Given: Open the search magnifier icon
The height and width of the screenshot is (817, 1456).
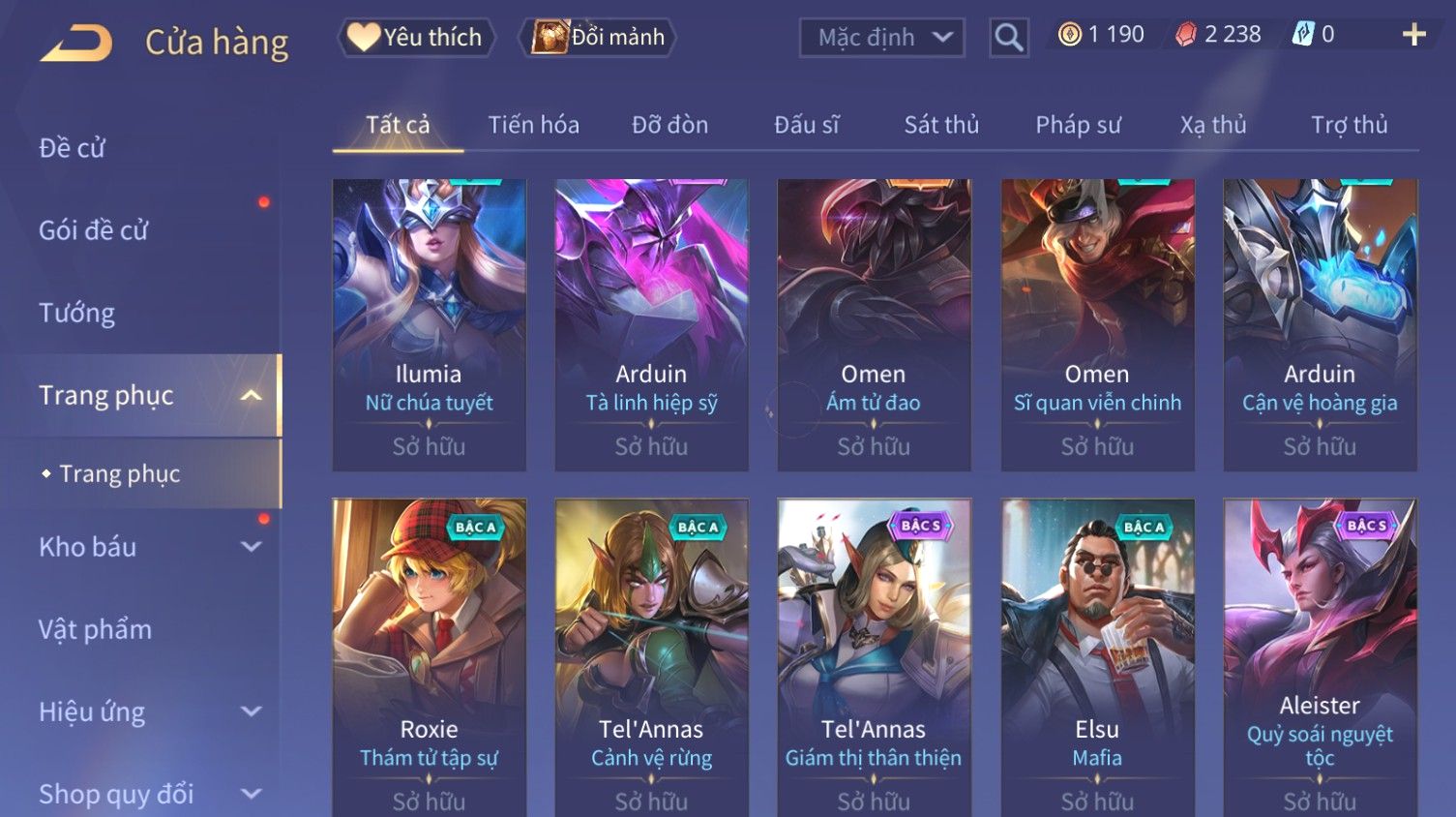Looking at the screenshot, I should [x=1009, y=38].
